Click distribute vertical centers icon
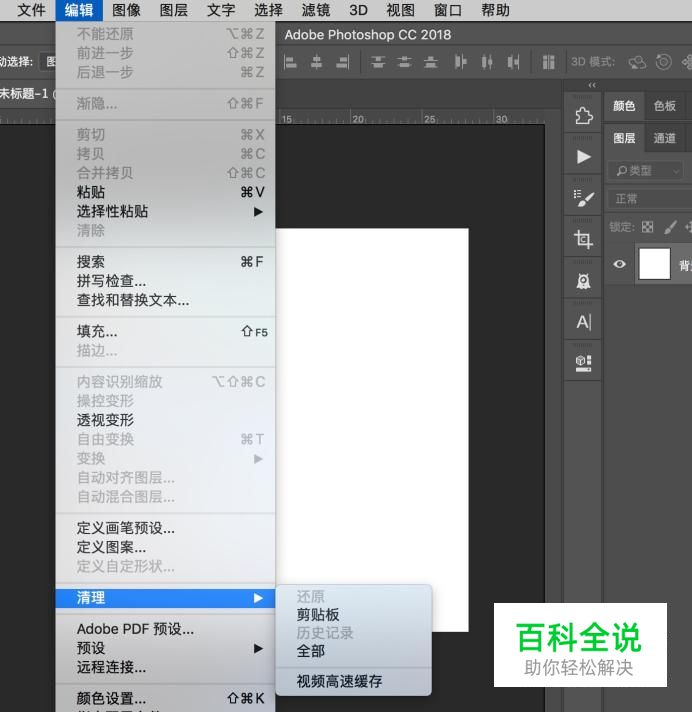Screen dimensions: 692x712 pyautogui.click(x=404, y=62)
